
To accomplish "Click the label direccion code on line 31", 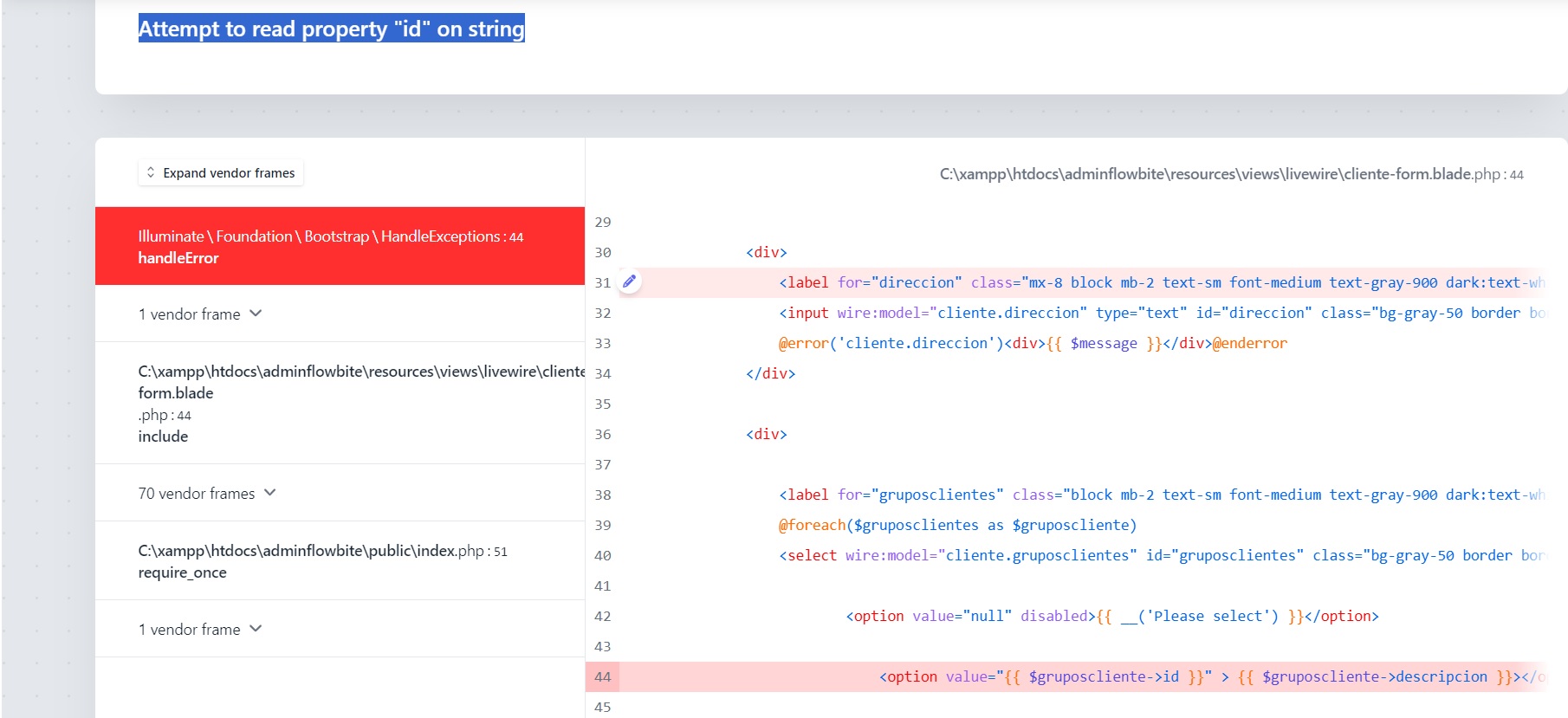I will coord(1162,282).
